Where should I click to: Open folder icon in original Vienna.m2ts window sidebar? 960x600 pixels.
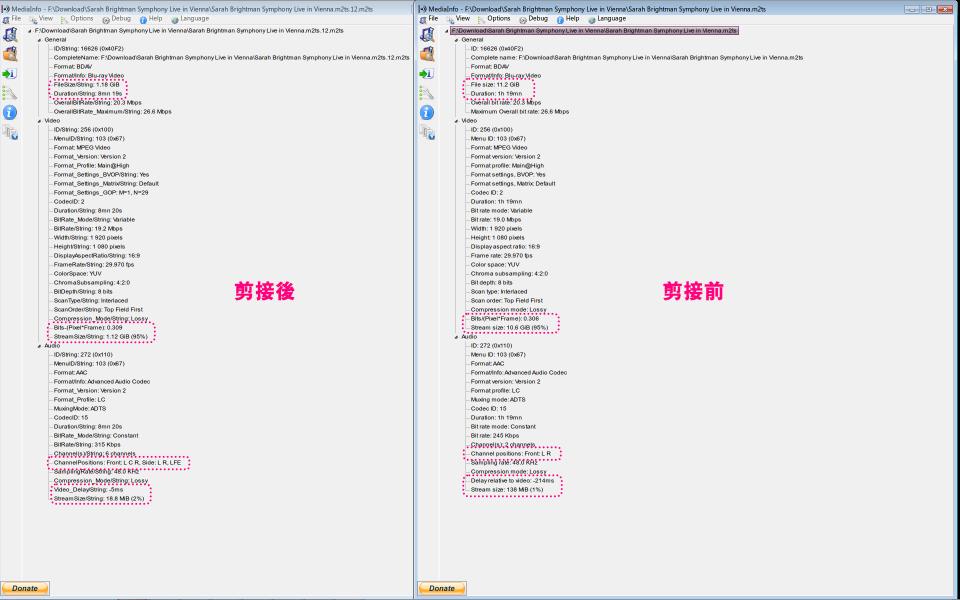[x=427, y=54]
